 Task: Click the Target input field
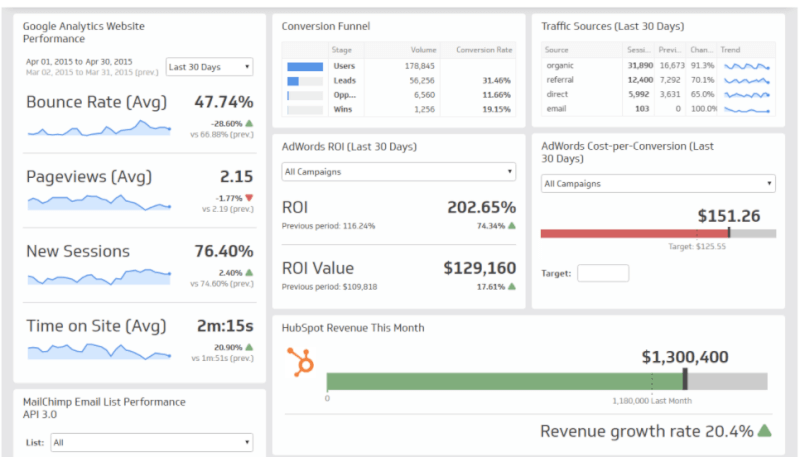pos(603,273)
